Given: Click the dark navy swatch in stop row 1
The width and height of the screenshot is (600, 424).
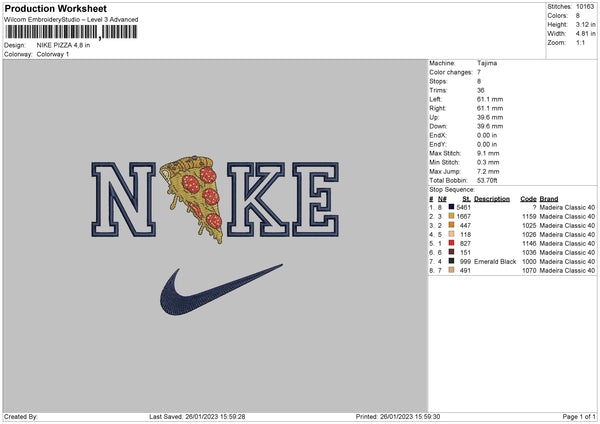Looking at the screenshot, I should point(451,207).
